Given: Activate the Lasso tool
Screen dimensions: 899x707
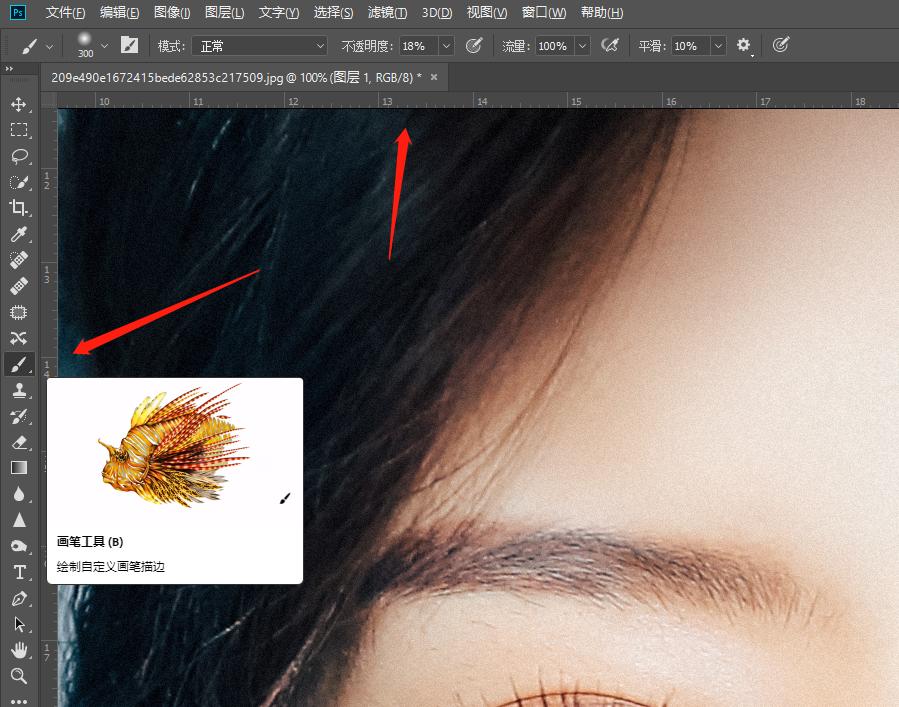Looking at the screenshot, I should pyautogui.click(x=19, y=156).
